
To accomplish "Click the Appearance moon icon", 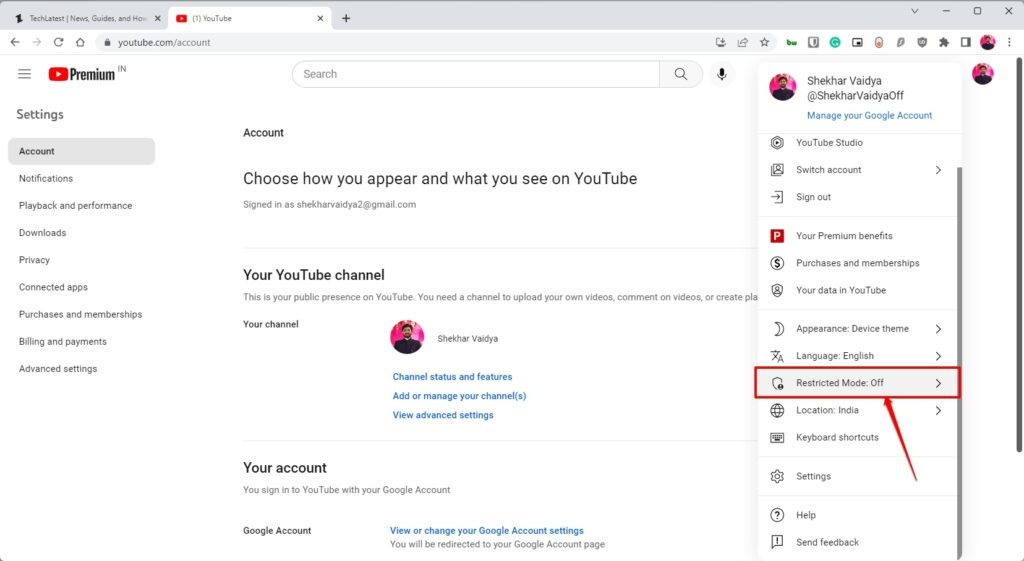I will (777, 329).
